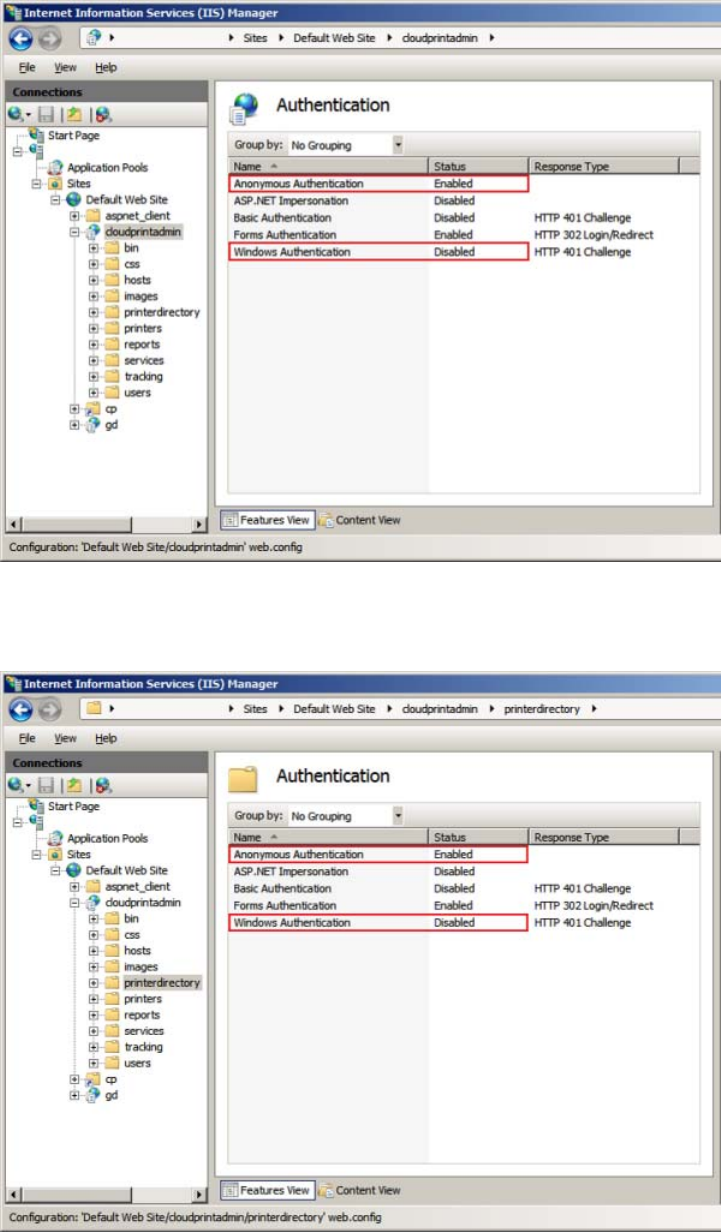Collapse cloudprintadmin node in upper window tree
Viewport: 721px width, 1232px height.
pyautogui.click(x=75, y=232)
